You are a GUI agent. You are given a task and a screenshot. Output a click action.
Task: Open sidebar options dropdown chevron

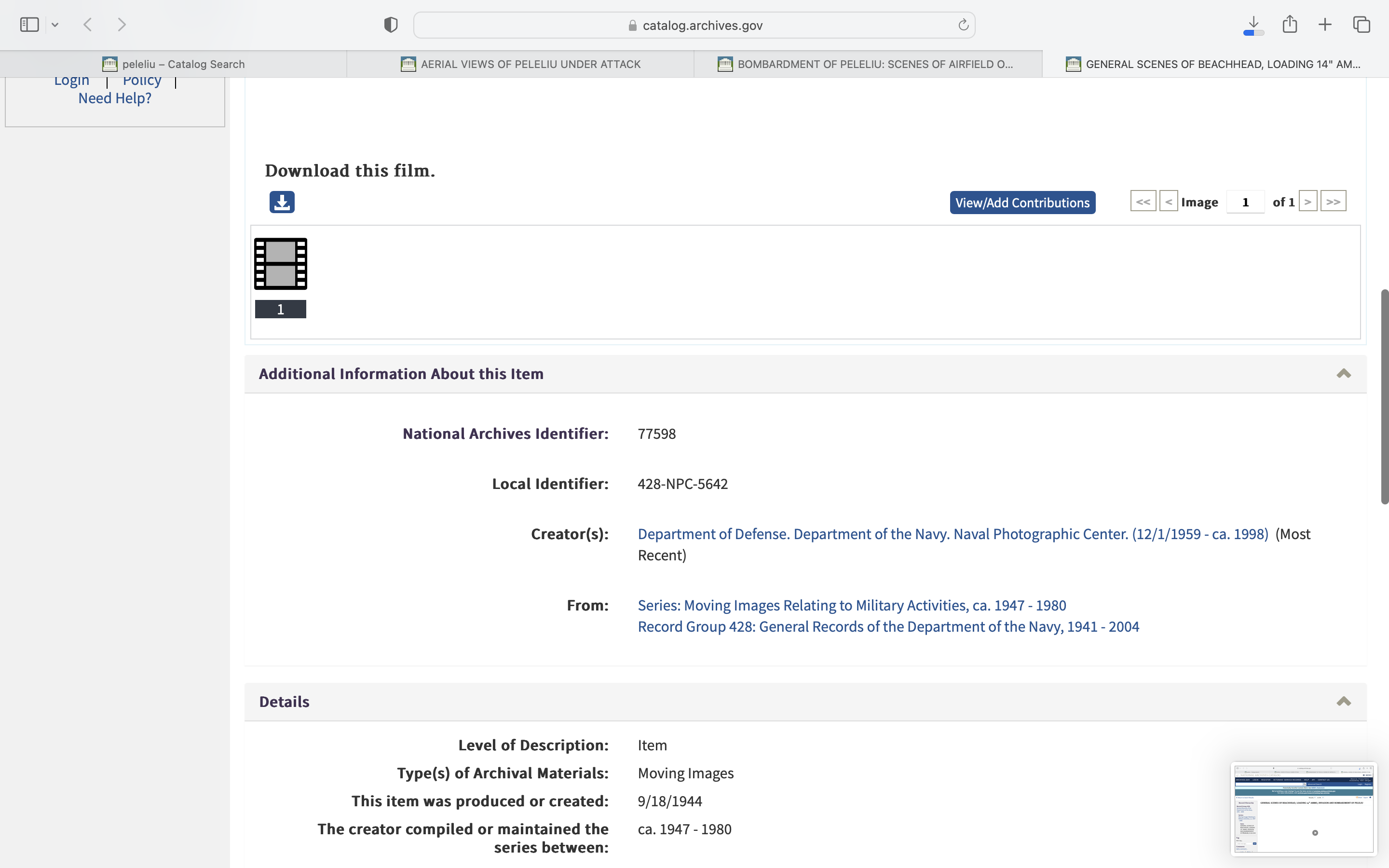tap(55, 25)
